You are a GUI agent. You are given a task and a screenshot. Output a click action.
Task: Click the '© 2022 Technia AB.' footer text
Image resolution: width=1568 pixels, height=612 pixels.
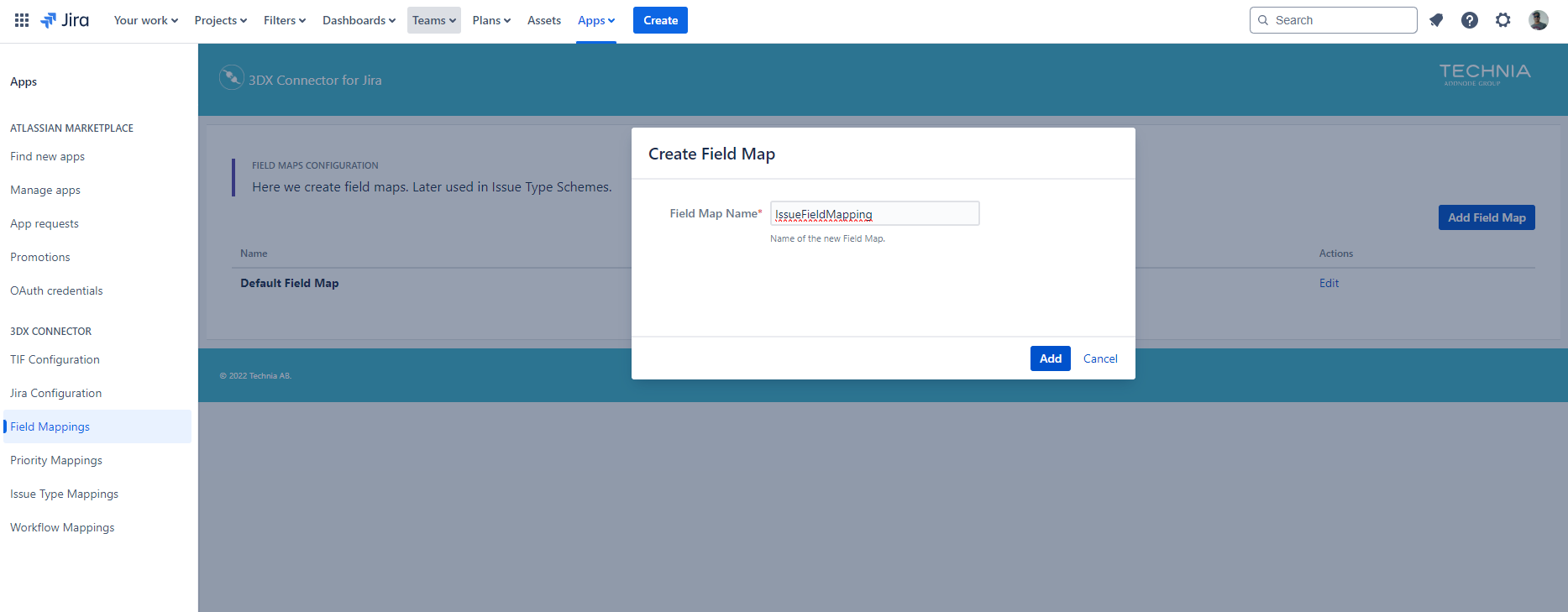[x=255, y=376]
